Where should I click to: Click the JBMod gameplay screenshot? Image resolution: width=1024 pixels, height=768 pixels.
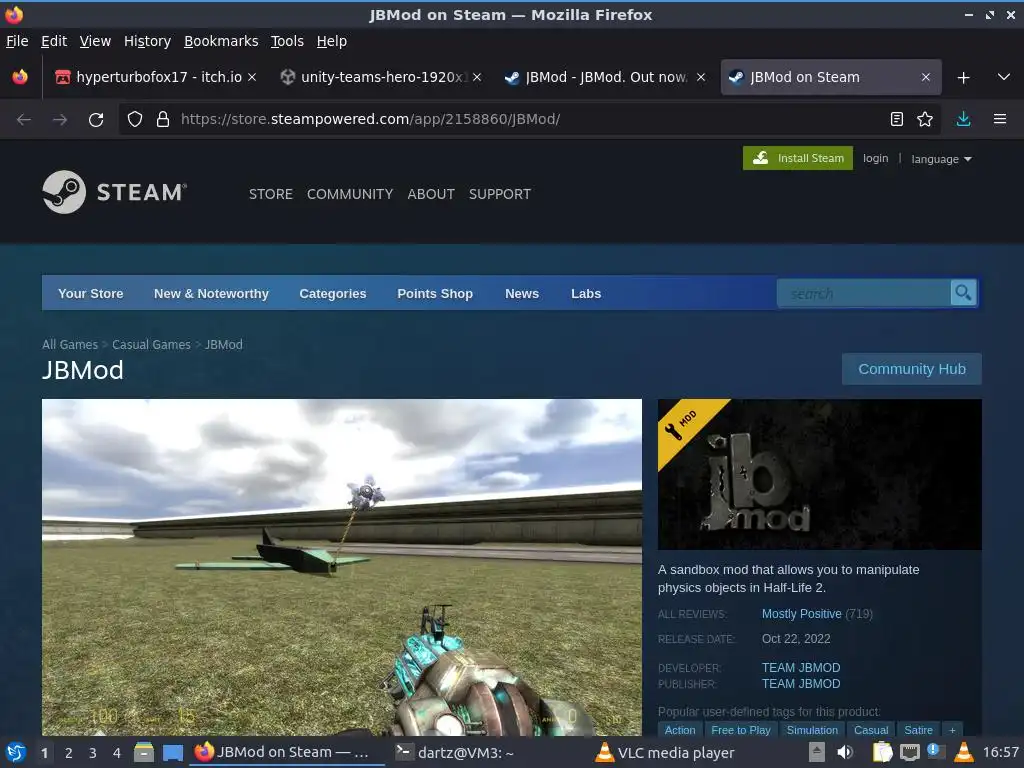[x=342, y=567]
